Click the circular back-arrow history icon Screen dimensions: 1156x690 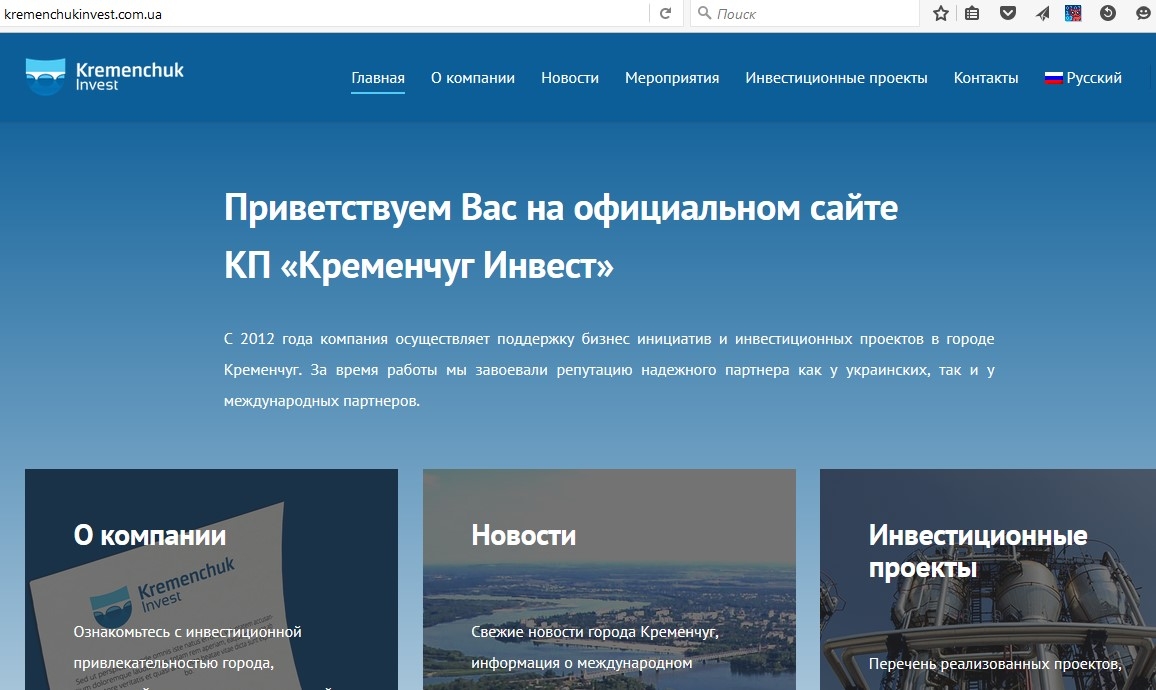1108,14
